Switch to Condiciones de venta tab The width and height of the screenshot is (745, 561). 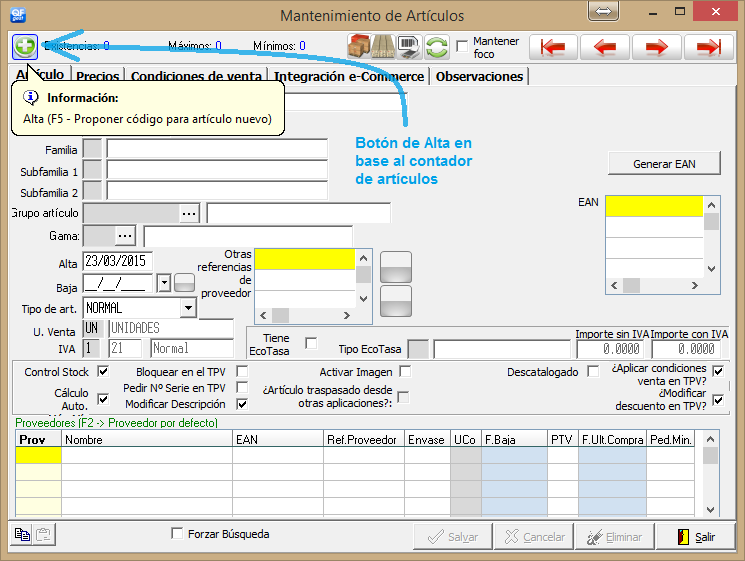(196, 76)
